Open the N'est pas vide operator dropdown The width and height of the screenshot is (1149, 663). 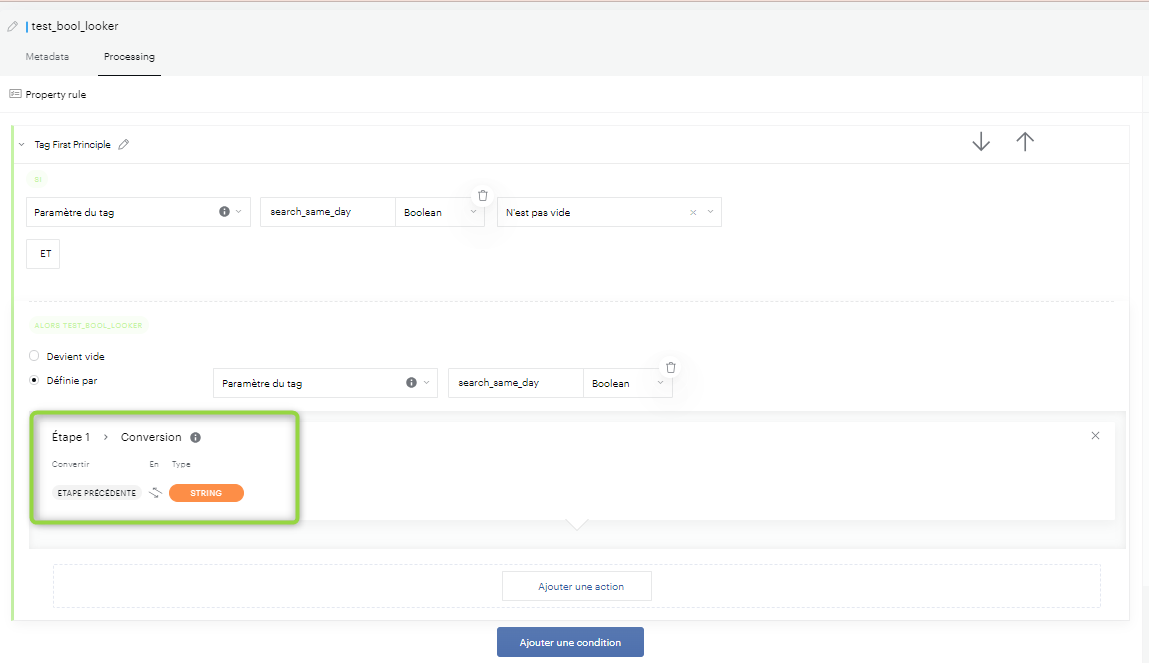click(x=711, y=213)
